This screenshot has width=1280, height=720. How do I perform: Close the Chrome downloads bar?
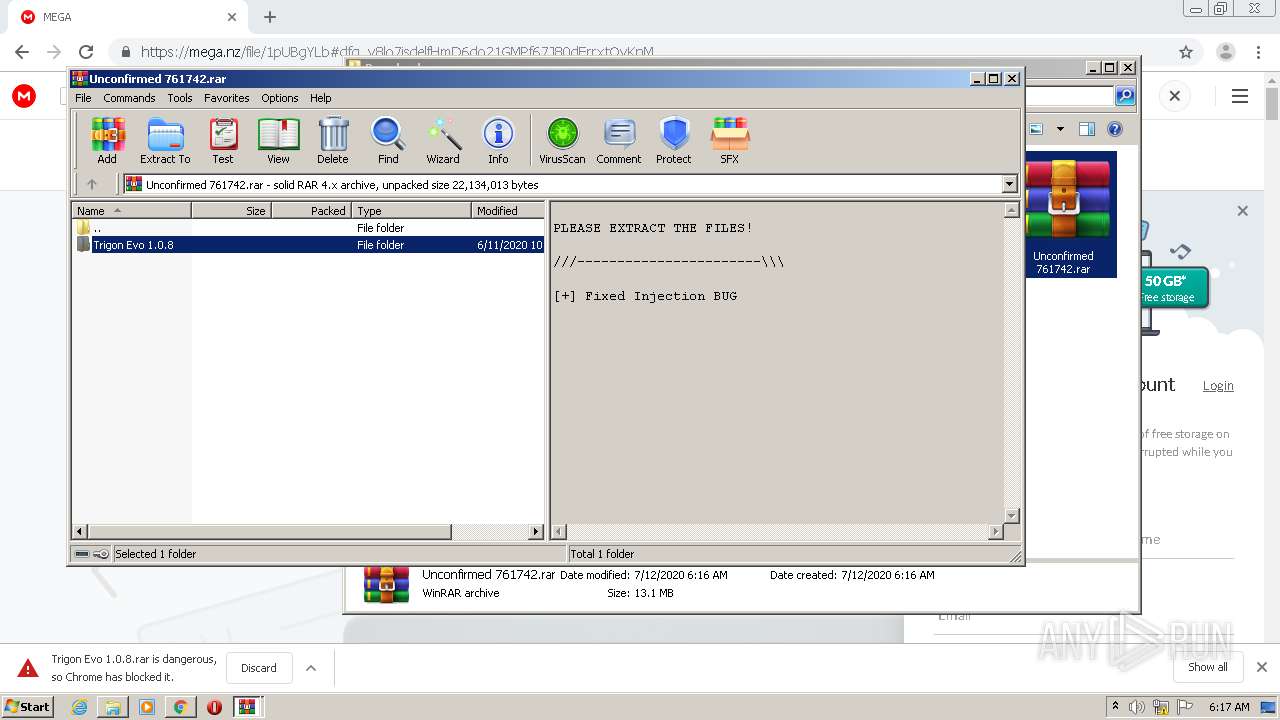point(1262,667)
